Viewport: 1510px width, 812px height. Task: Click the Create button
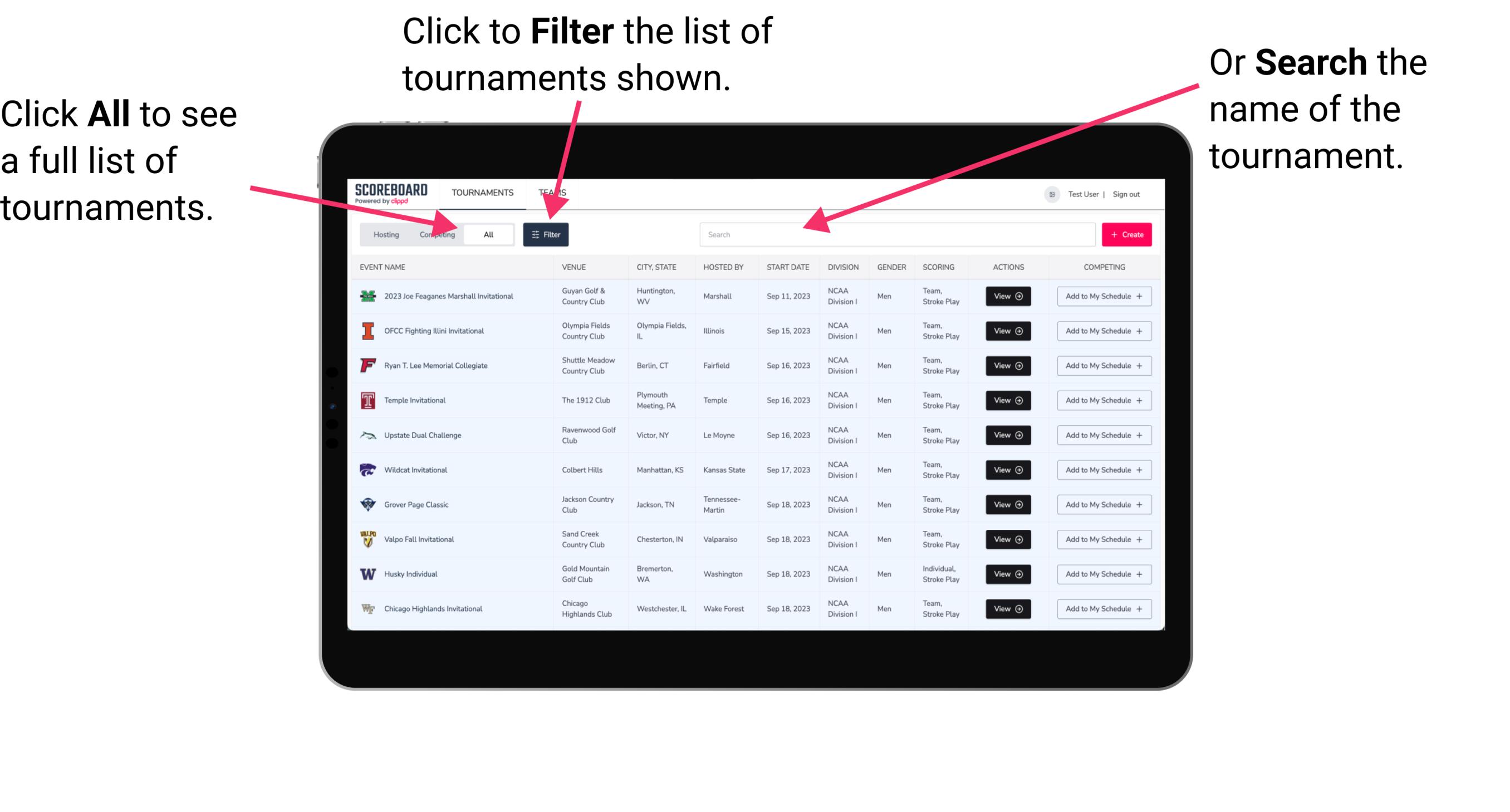[1127, 234]
